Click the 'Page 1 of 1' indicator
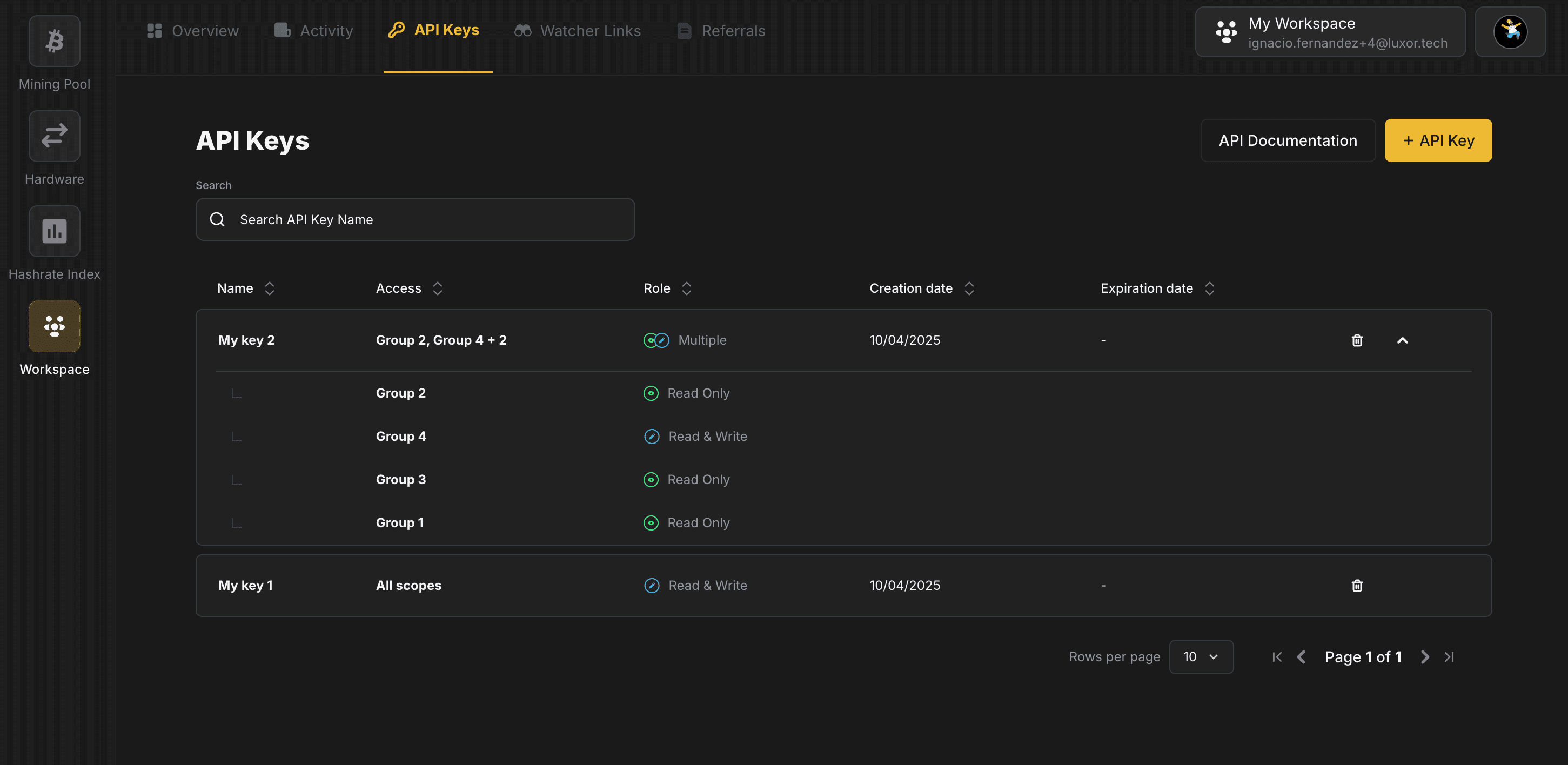The image size is (1568, 765). 1363,656
